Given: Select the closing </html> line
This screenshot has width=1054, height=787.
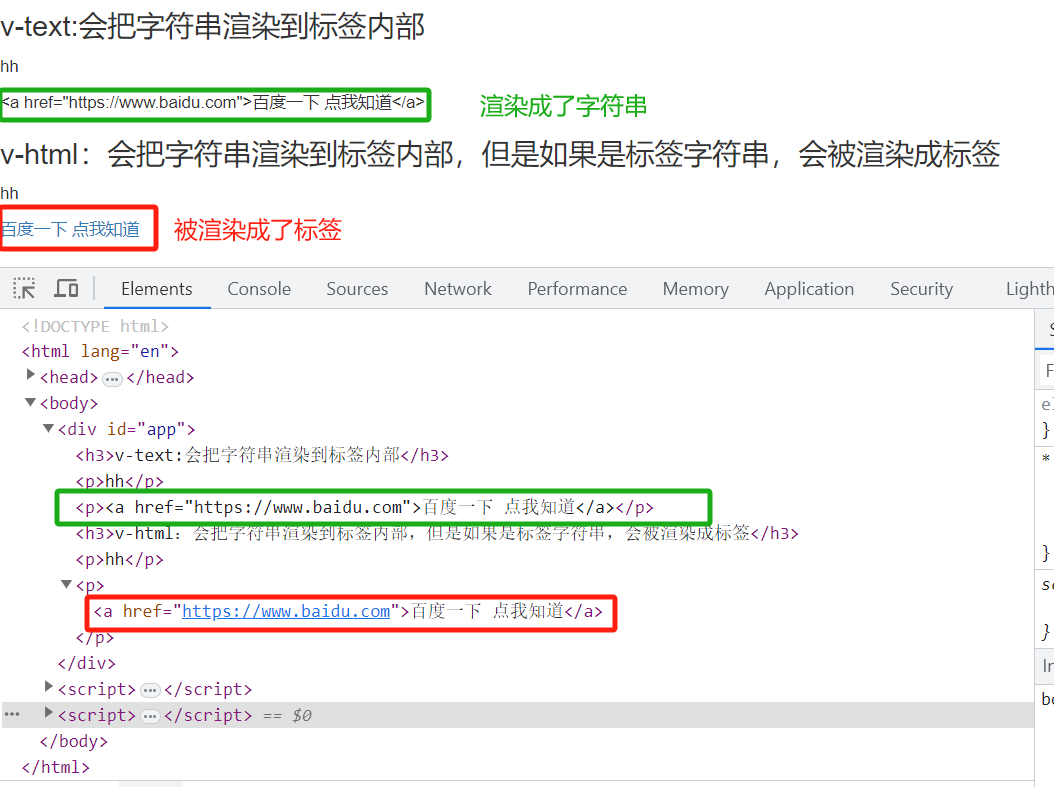Looking at the screenshot, I should pyautogui.click(x=56, y=767).
